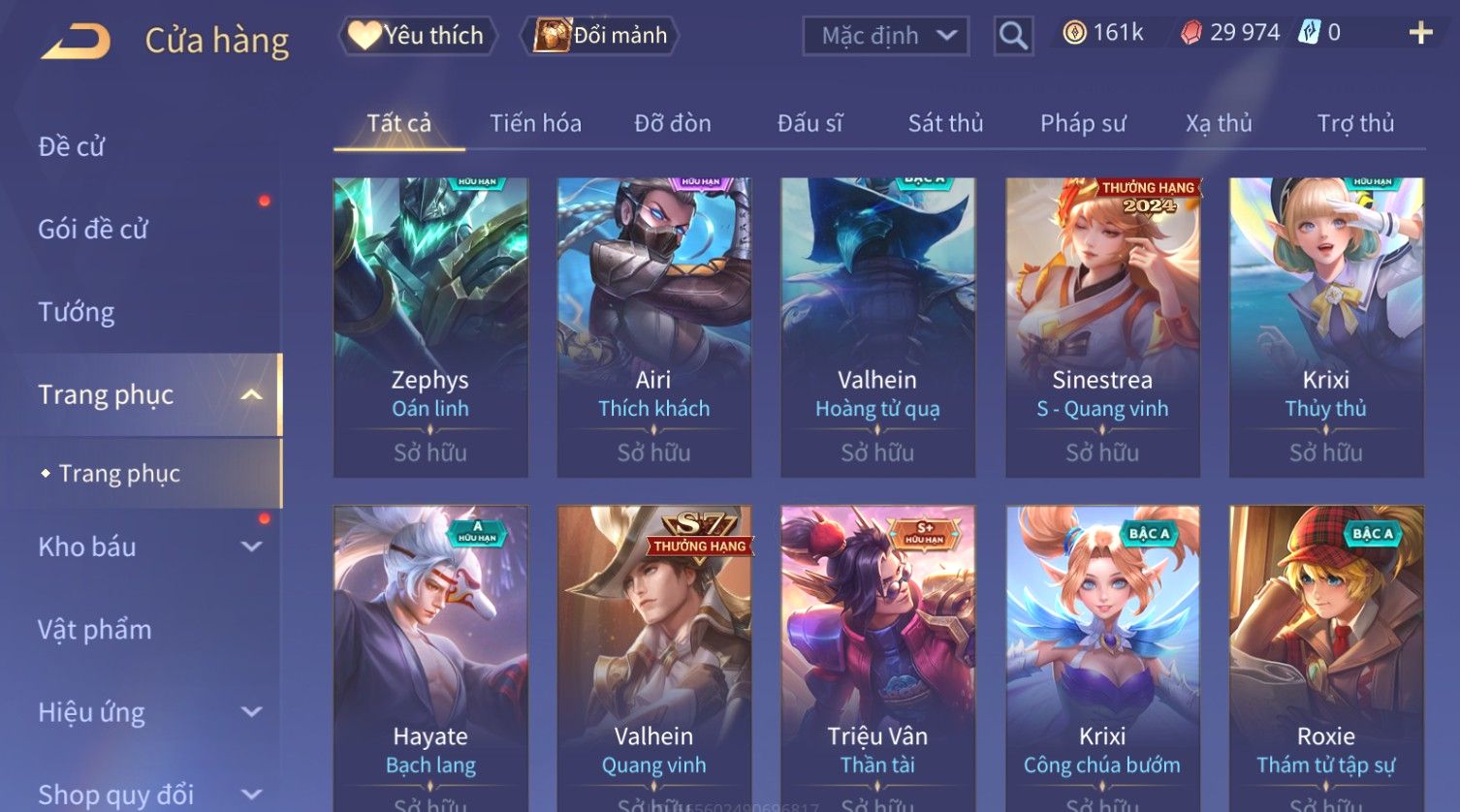This screenshot has width=1460, height=812.
Task: Tap the red gem currency icon
Action: click(1191, 33)
